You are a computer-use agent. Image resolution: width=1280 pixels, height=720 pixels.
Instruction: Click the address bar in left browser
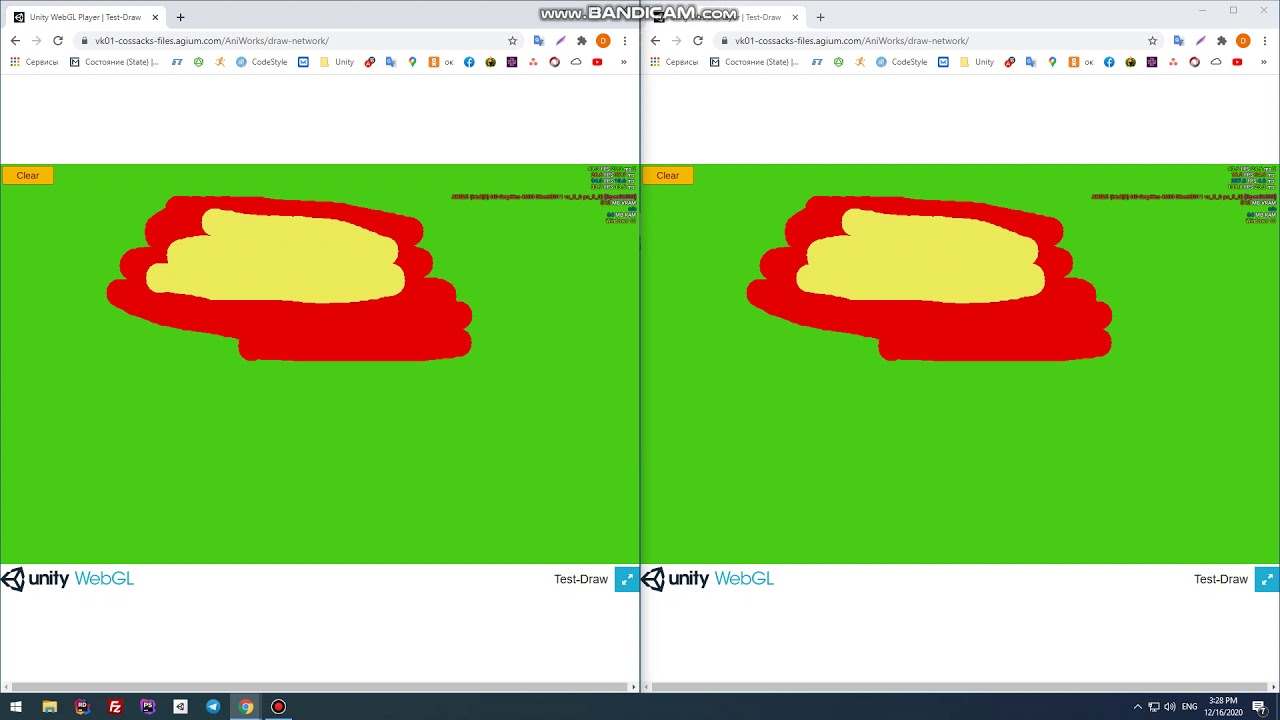pos(300,41)
